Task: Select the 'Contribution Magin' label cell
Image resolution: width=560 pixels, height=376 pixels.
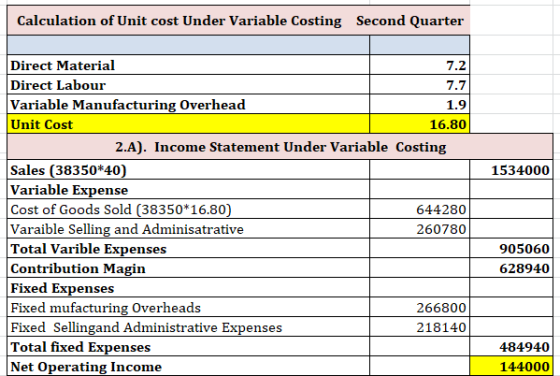Action: pyautogui.click(x=188, y=268)
